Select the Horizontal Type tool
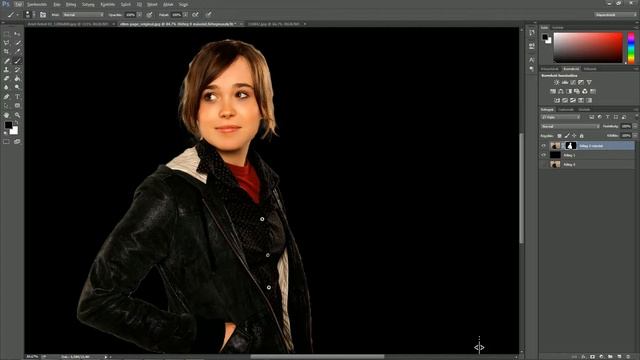The height and width of the screenshot is (360, 640). (x=17, y=97)
